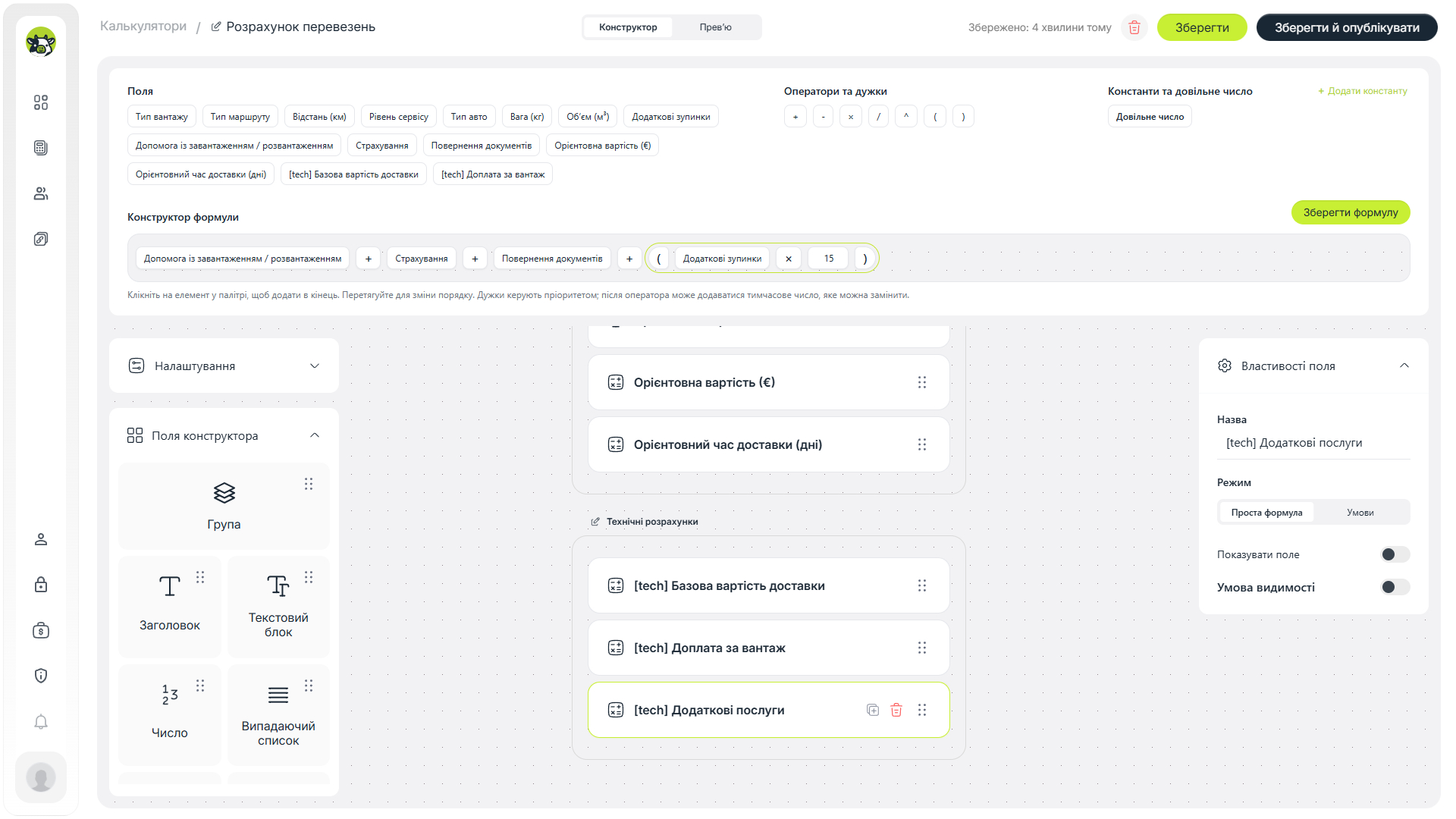Enable the Умова видимості switch
Screen dimensions: 1456x819
[1395, 587]
